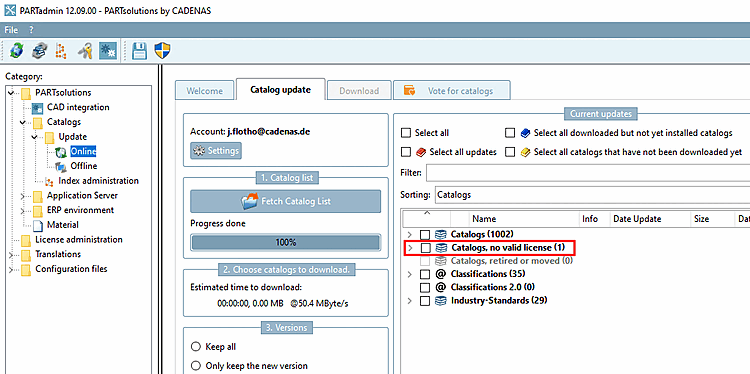Expand the Translations node
Screen dimensions: 750x374
coord(11,254)
